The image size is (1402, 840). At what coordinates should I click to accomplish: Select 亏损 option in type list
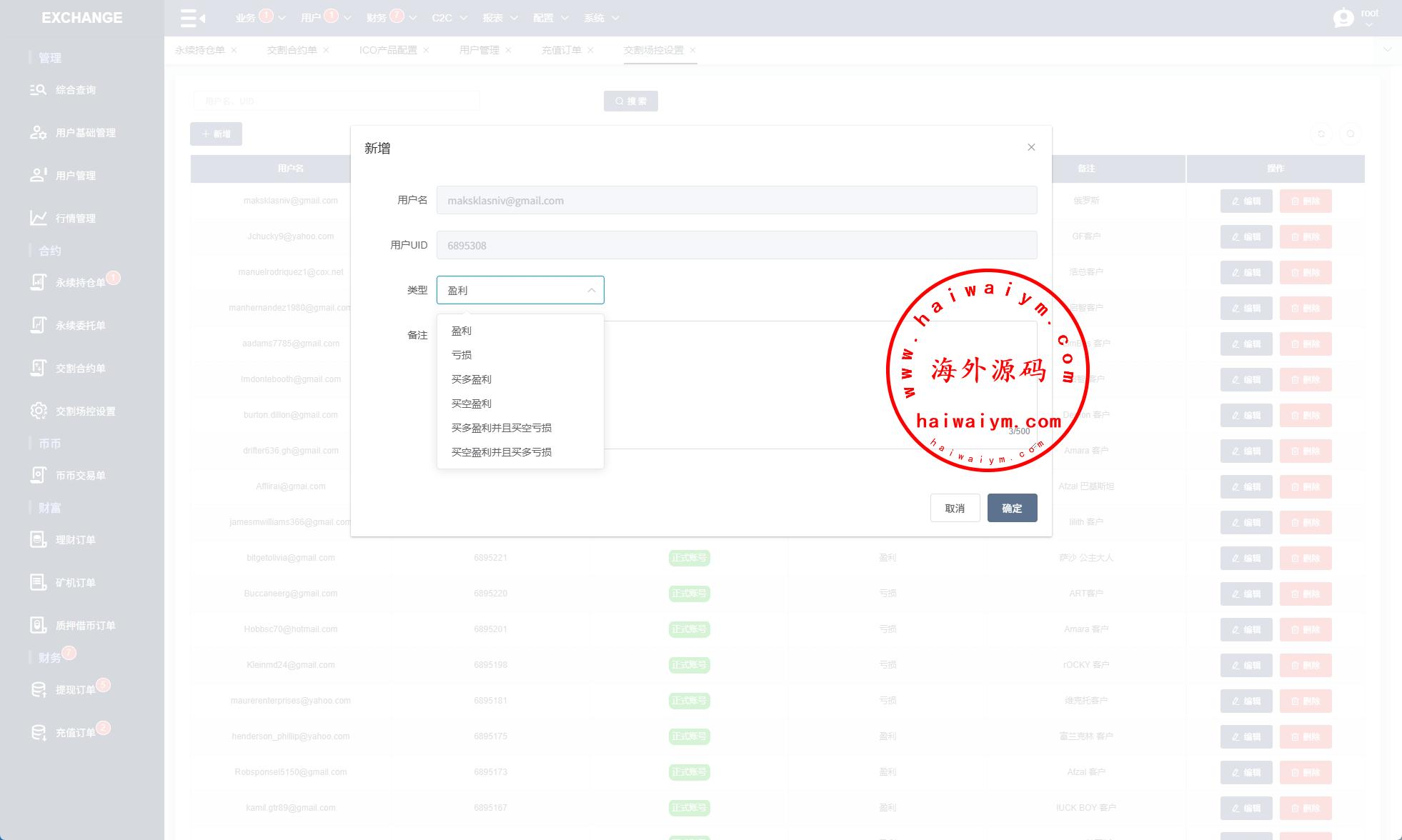(462, 355)
